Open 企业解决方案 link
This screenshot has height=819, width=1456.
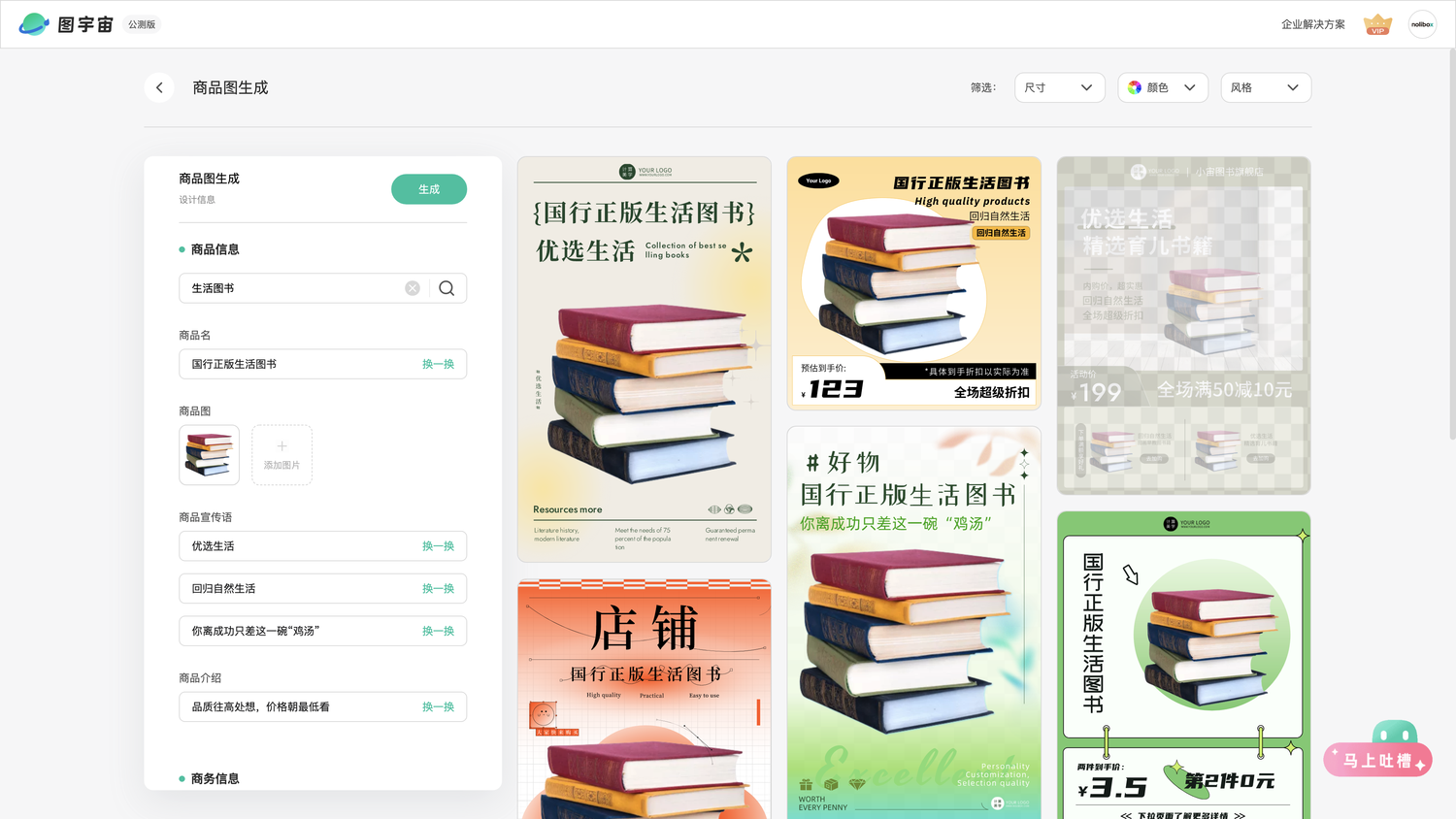(1312, 24)
